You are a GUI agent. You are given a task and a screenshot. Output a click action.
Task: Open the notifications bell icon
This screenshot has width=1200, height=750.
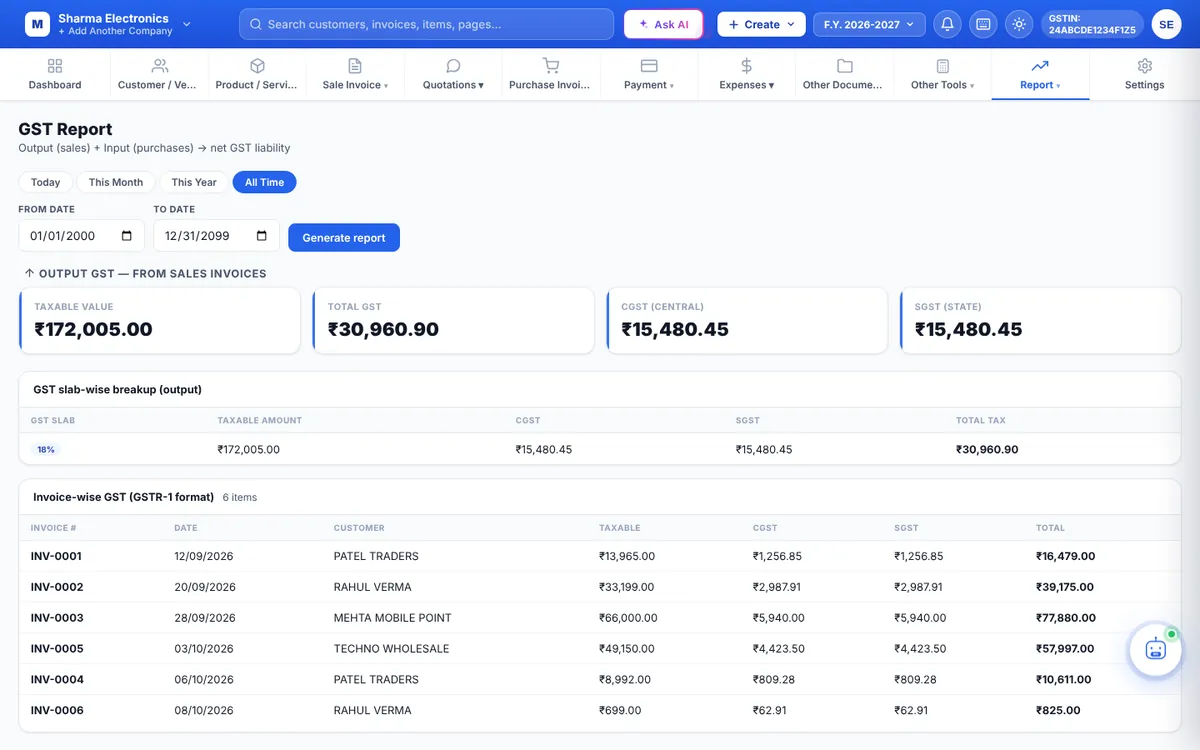[x=947, y=24]
